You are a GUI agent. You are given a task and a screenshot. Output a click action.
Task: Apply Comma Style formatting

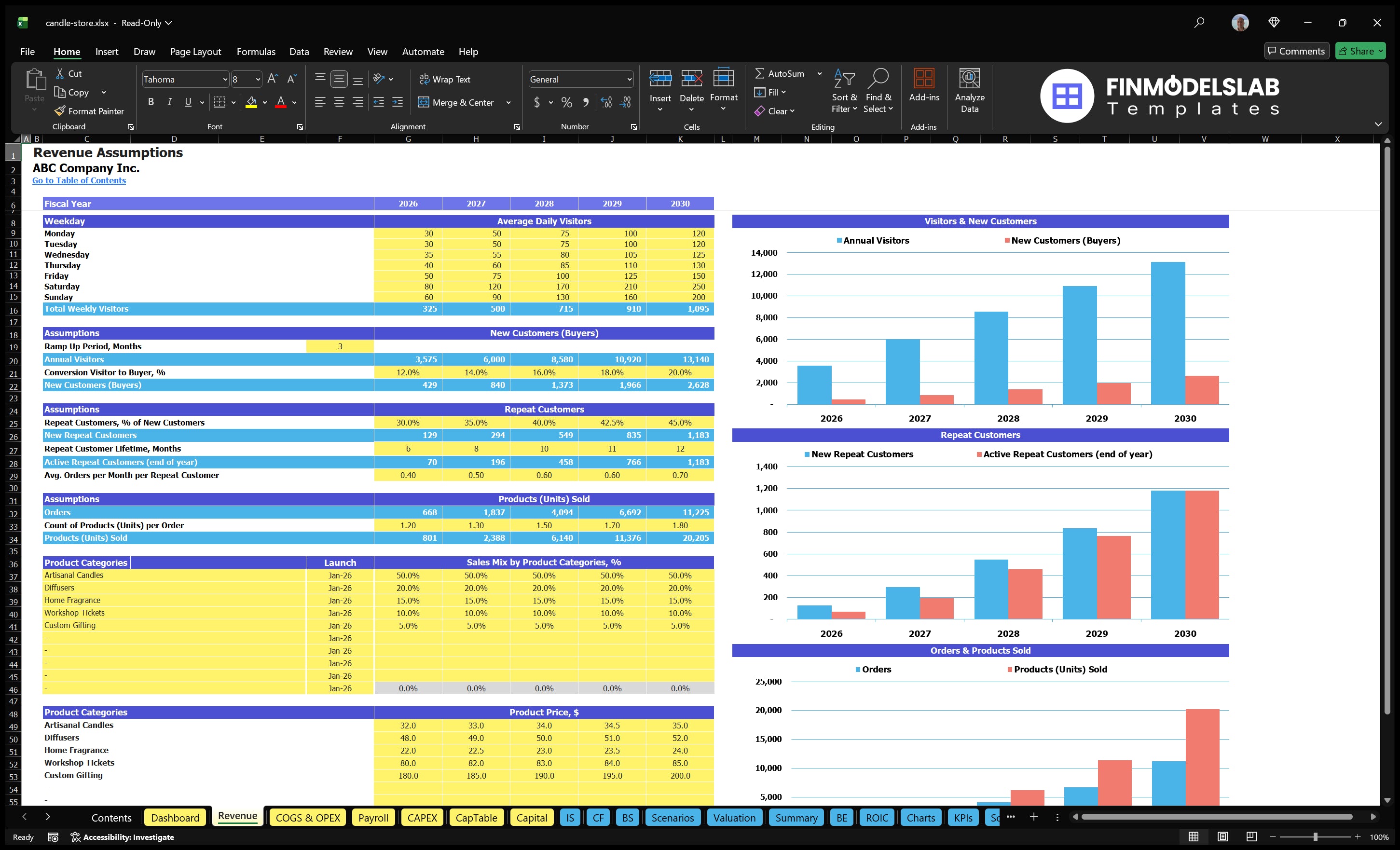pos(586,102)
